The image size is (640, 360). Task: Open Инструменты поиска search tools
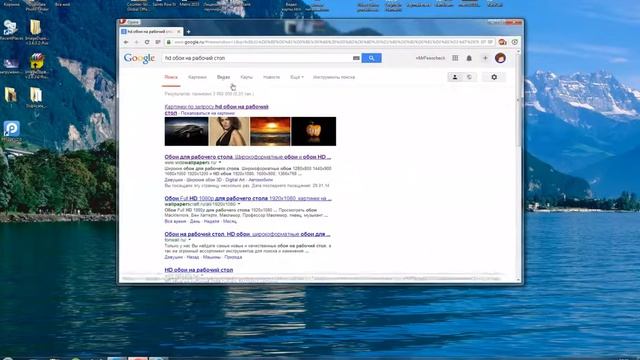click(x=334, y=77)
